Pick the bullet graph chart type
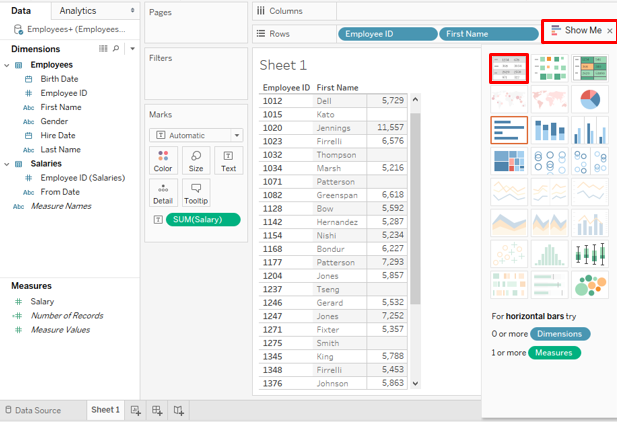 (549, 284)
